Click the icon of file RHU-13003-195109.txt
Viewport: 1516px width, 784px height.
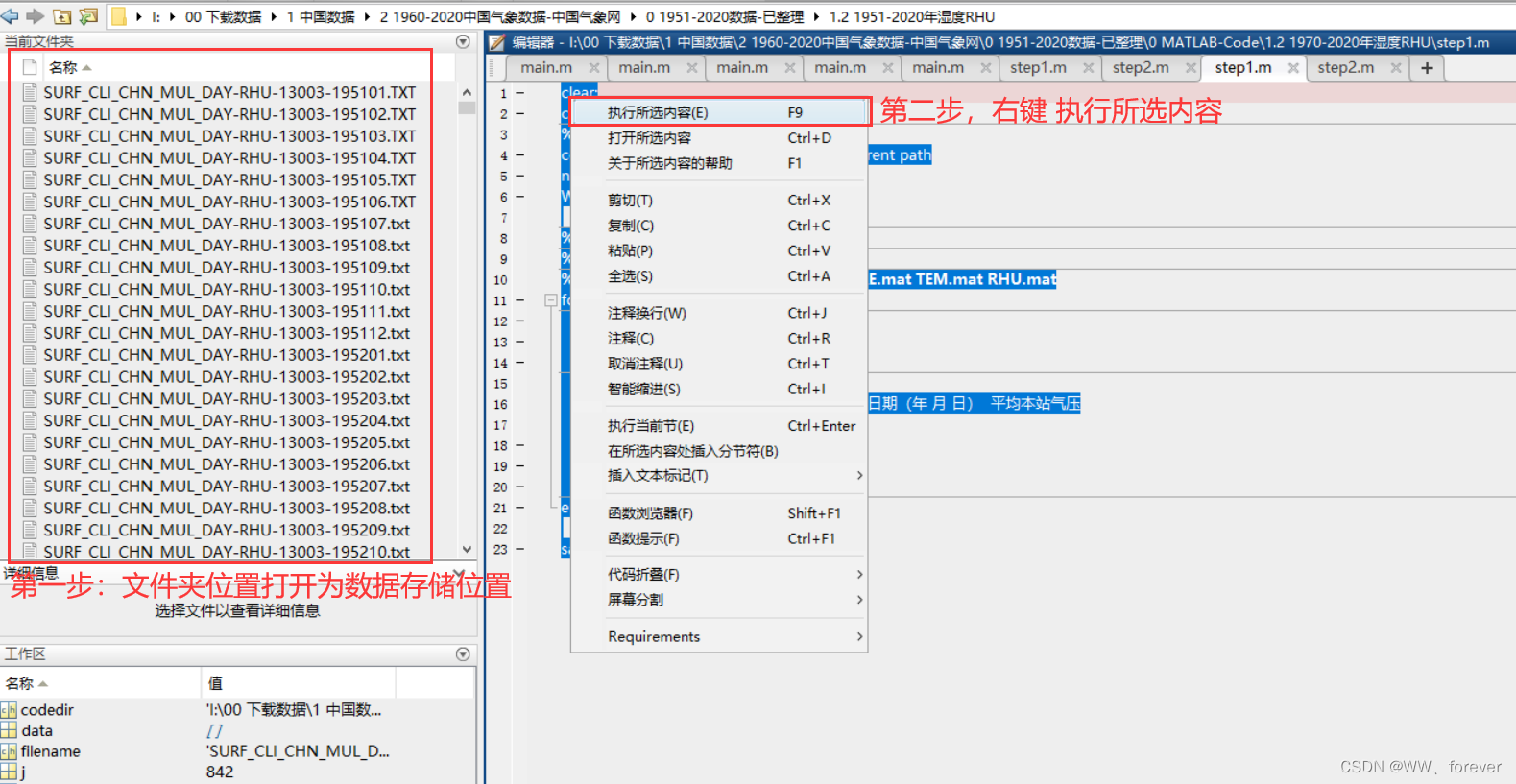[x=30, y=268]
